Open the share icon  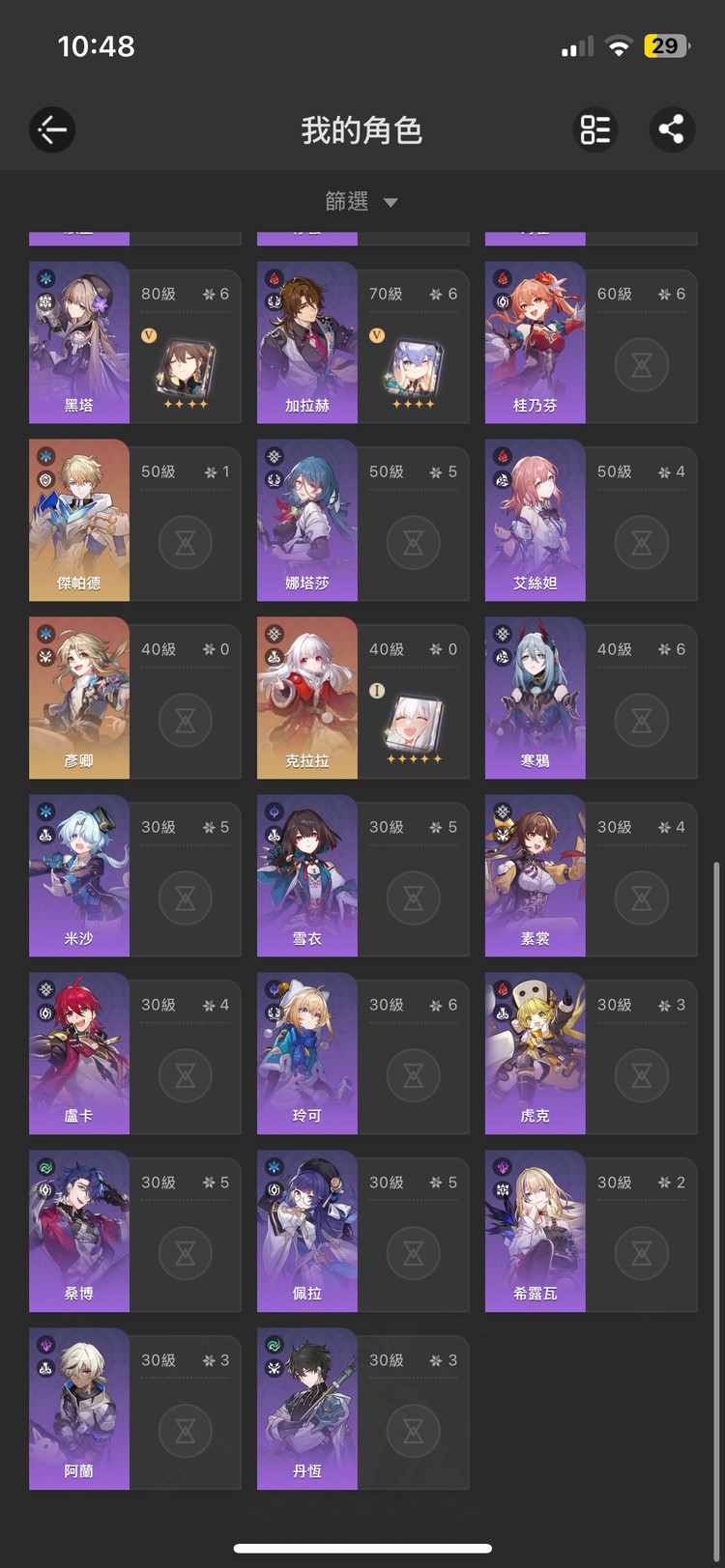pos(672,129)
